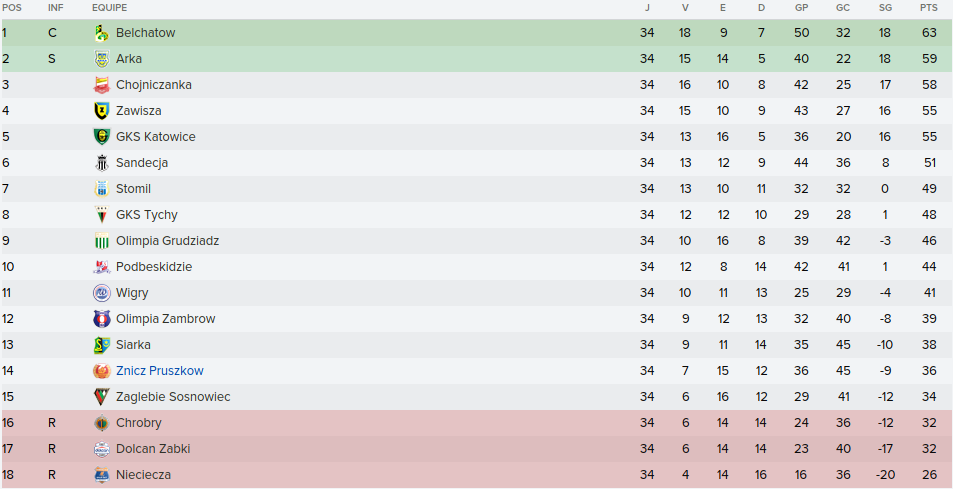The image size is (953, 489).
Task: Sort by the POS column header
Action: coord(11,8)
